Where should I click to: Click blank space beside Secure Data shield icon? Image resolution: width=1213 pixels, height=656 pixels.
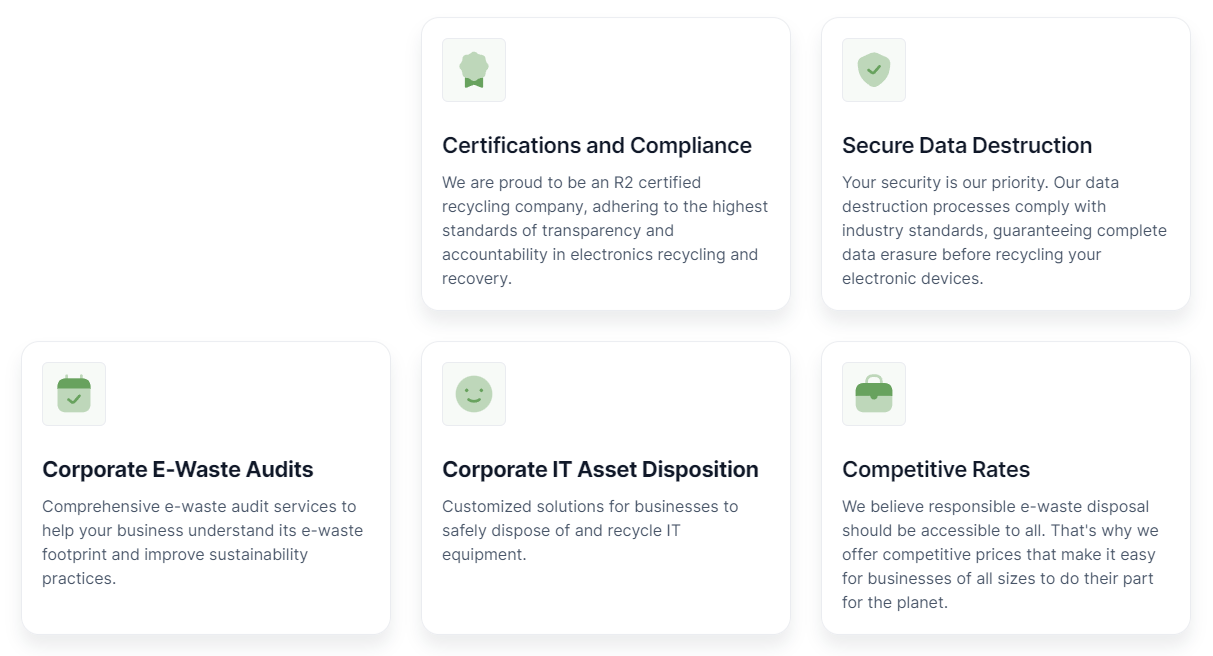click(x=1040, y=70)
